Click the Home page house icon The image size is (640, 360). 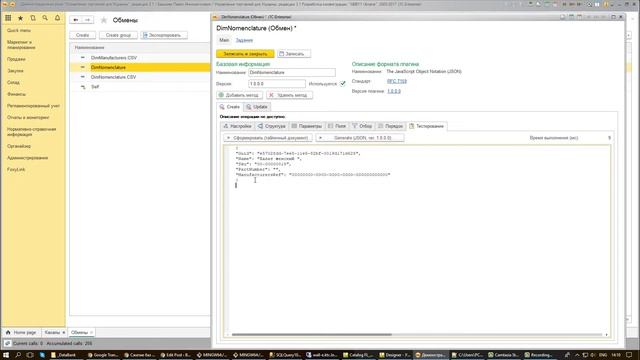coord(8,332)
